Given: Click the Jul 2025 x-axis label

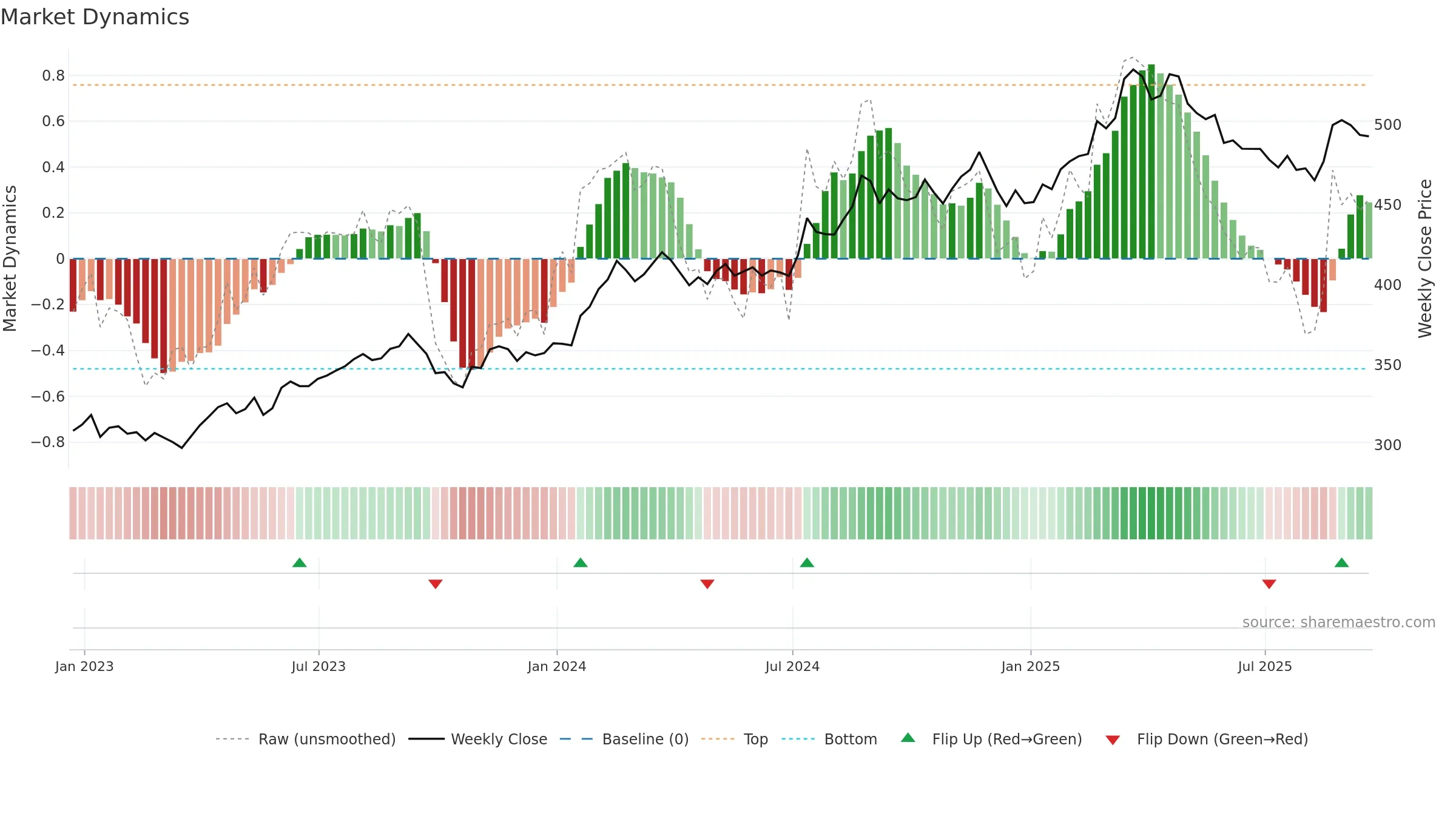Looking at the screenshot, I should pos(1265,666).
